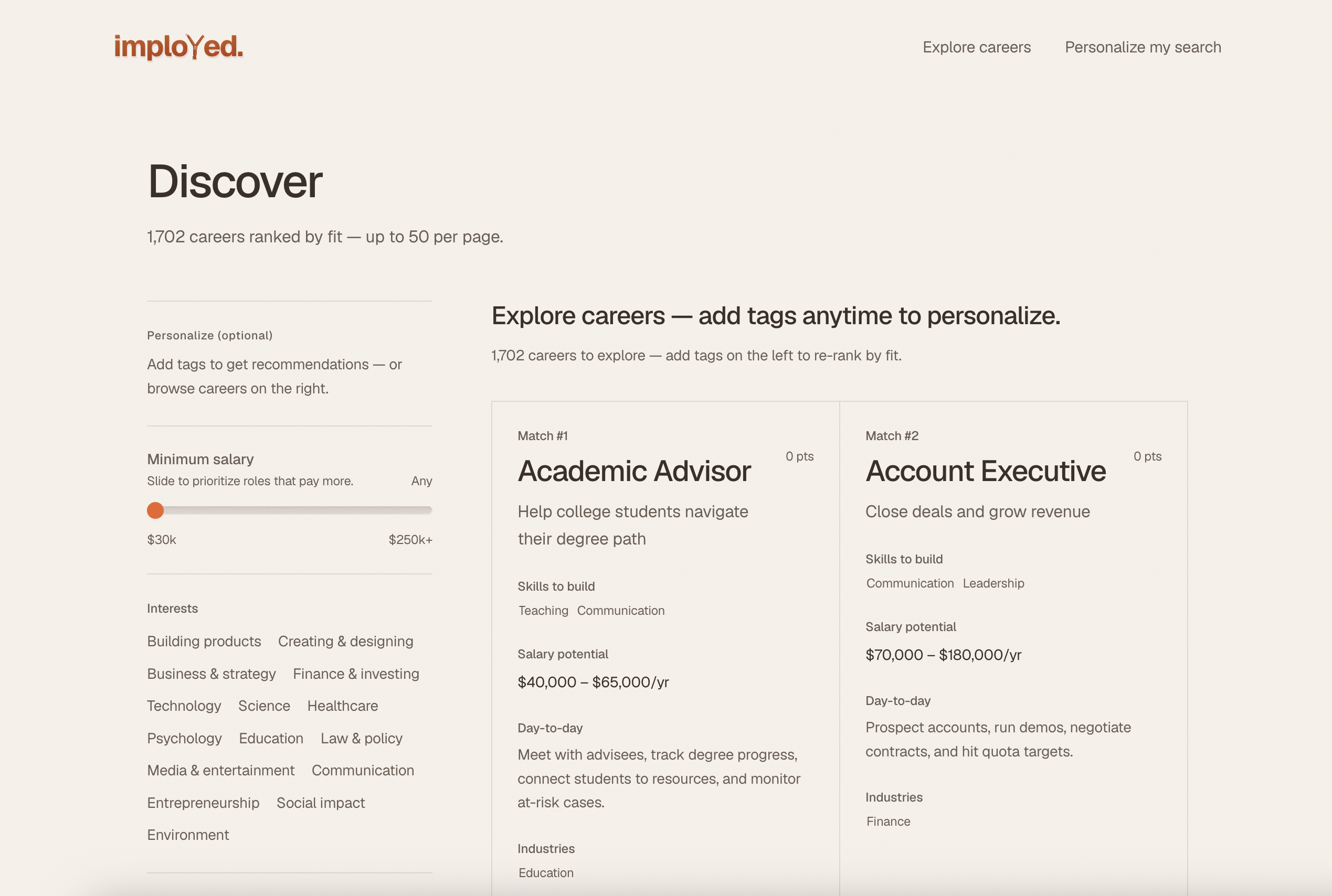
Task: Open the Academic Advisor career card
Action: coord(665,648)
